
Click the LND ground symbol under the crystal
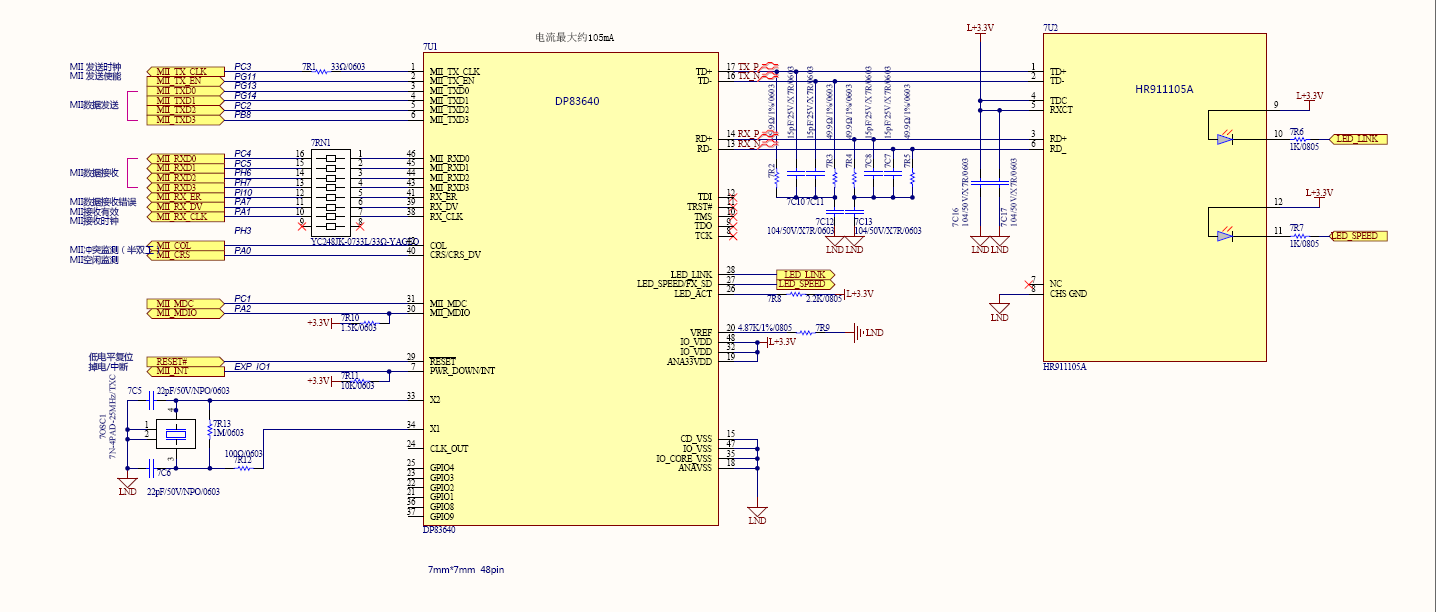[x=127, y=485]
